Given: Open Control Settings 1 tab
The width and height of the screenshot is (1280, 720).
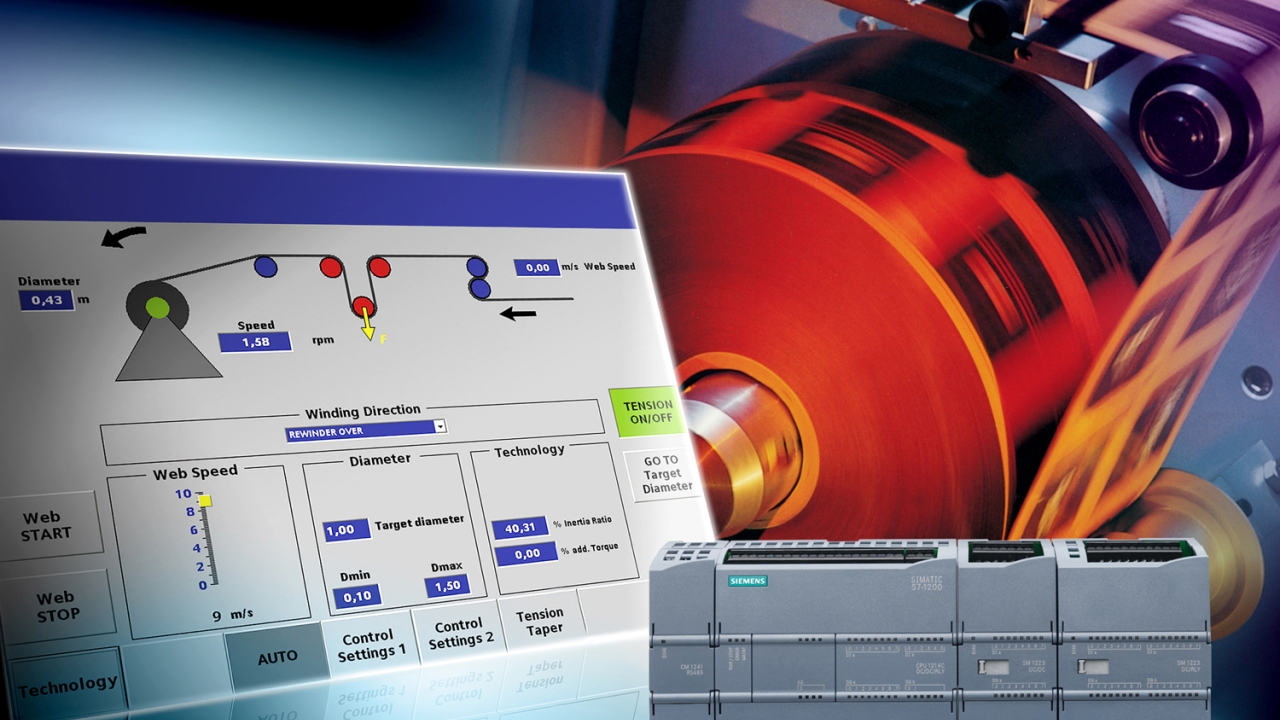Looking at the screenshot, I should point(372,645).
